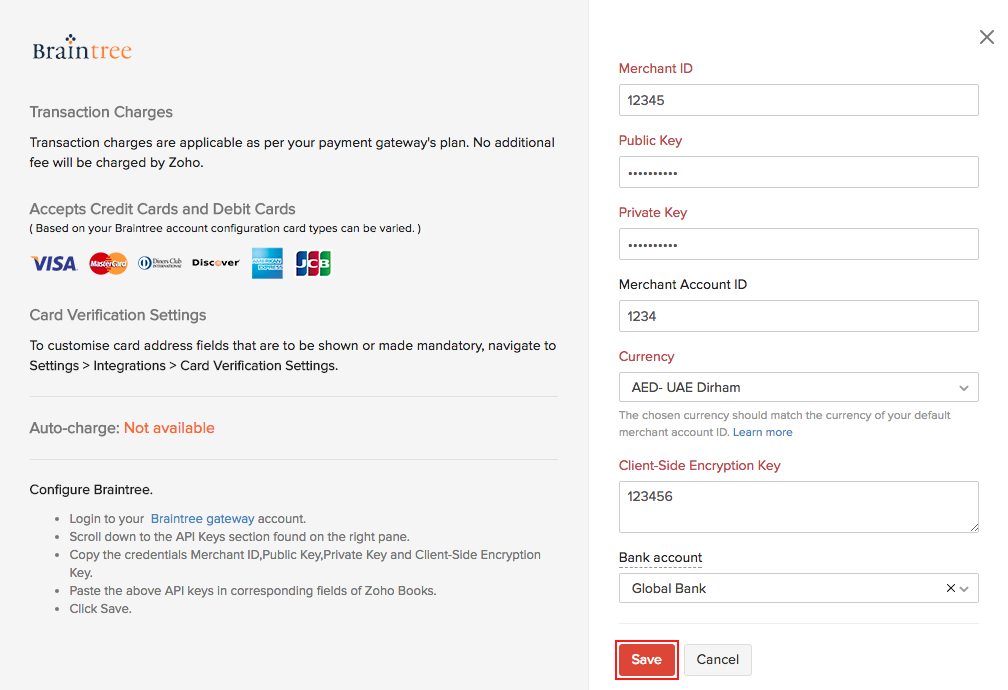Click the Visa card icon
1008x690 pixels.
coord(54,263)
